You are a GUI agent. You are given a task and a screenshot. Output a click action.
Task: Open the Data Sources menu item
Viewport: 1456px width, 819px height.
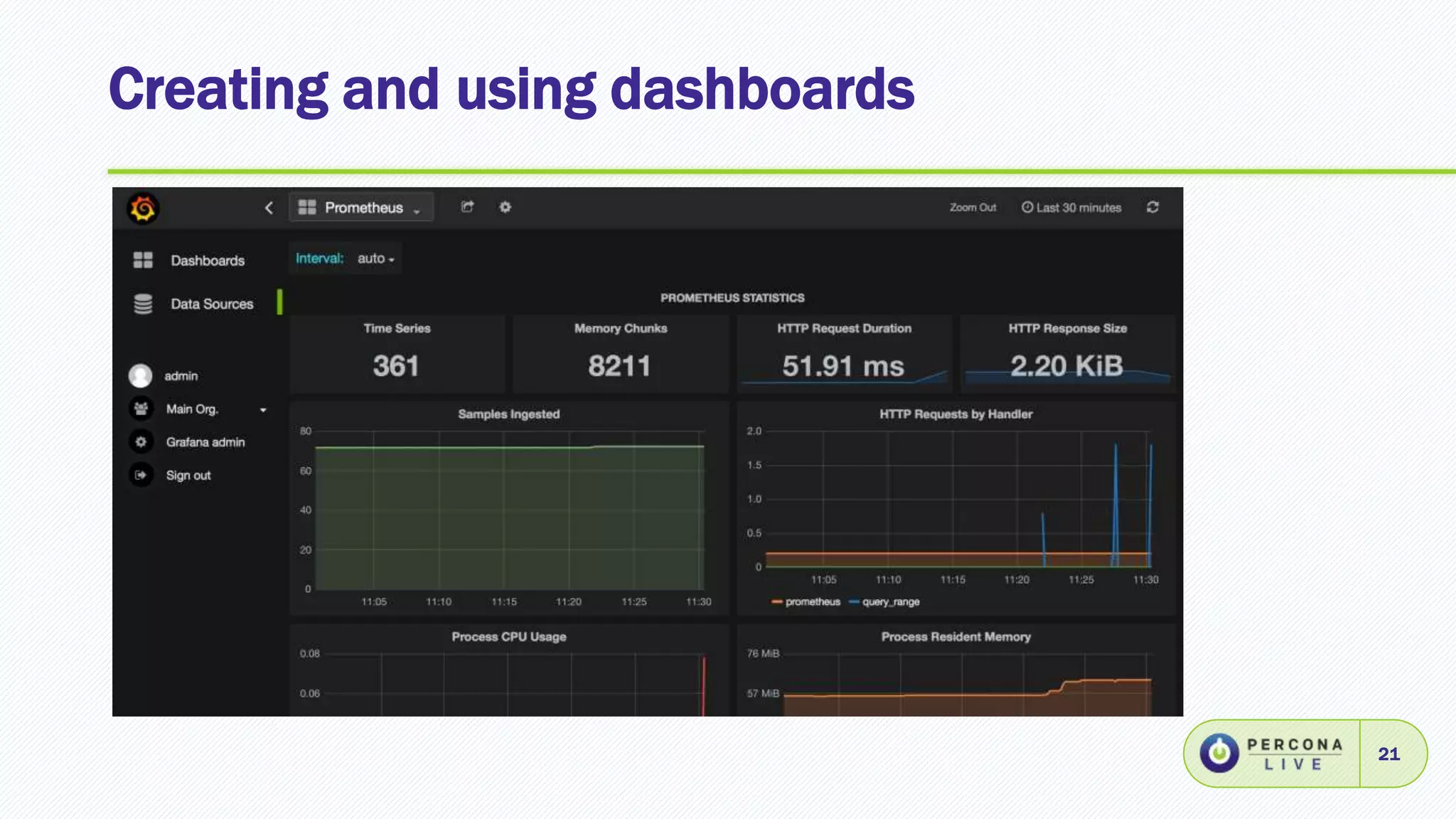[x=212, y=304]
